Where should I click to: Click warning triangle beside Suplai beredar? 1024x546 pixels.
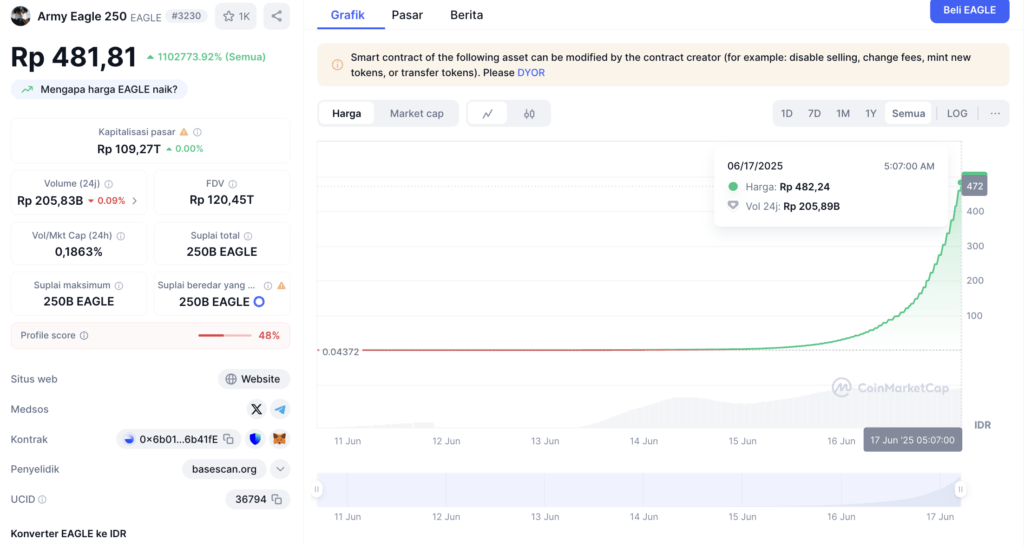(281, 285)
